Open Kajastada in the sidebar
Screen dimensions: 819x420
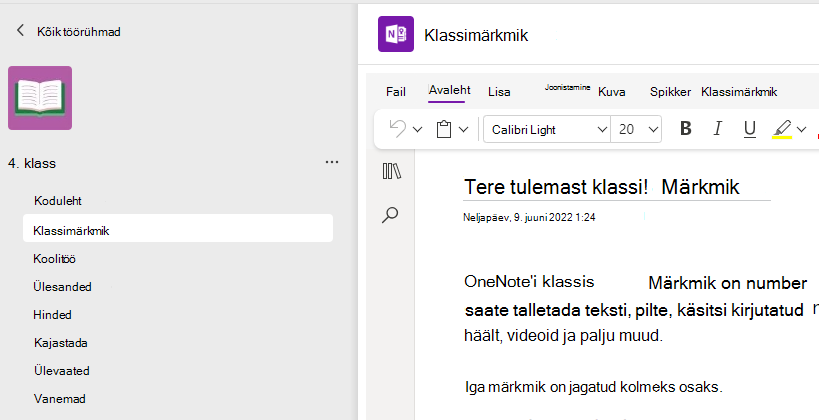[61, 343]
